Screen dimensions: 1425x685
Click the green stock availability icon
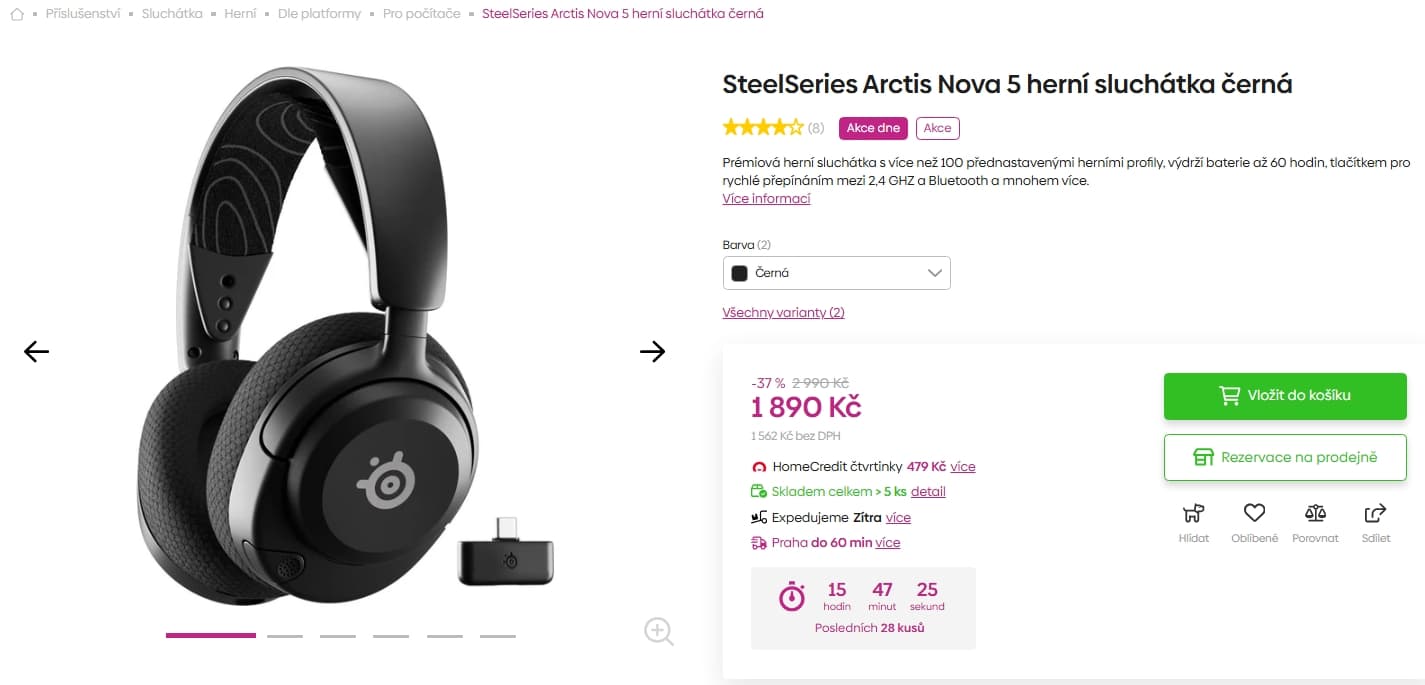tap(759, 491)
